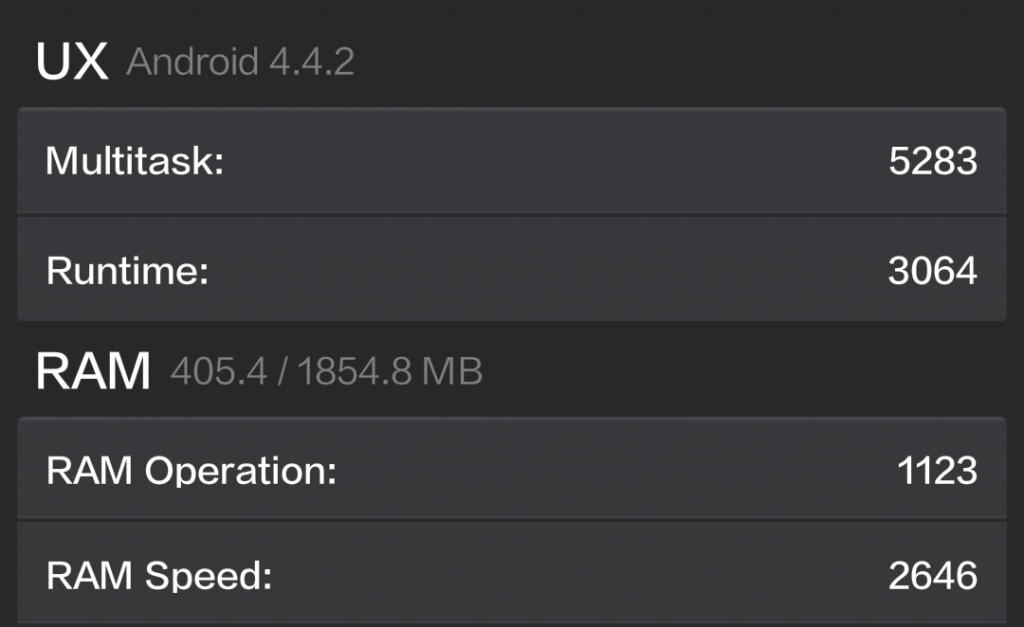1024x627 pixels.
Task: Click the Runtime score 3064
Action: pyautogui.click(x=933, y=270)
